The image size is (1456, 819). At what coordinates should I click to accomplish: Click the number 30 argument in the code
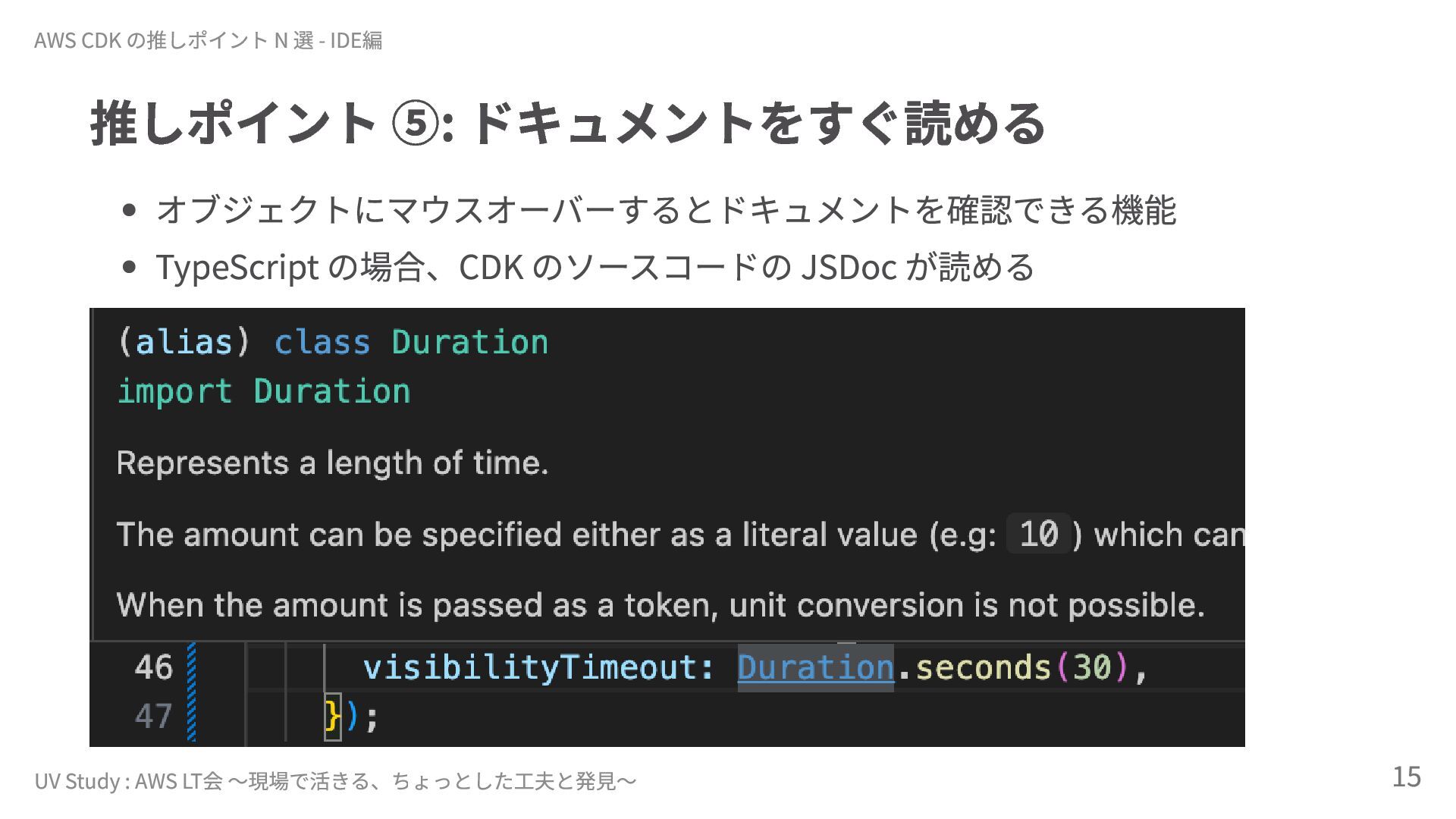click(1092, 668)
